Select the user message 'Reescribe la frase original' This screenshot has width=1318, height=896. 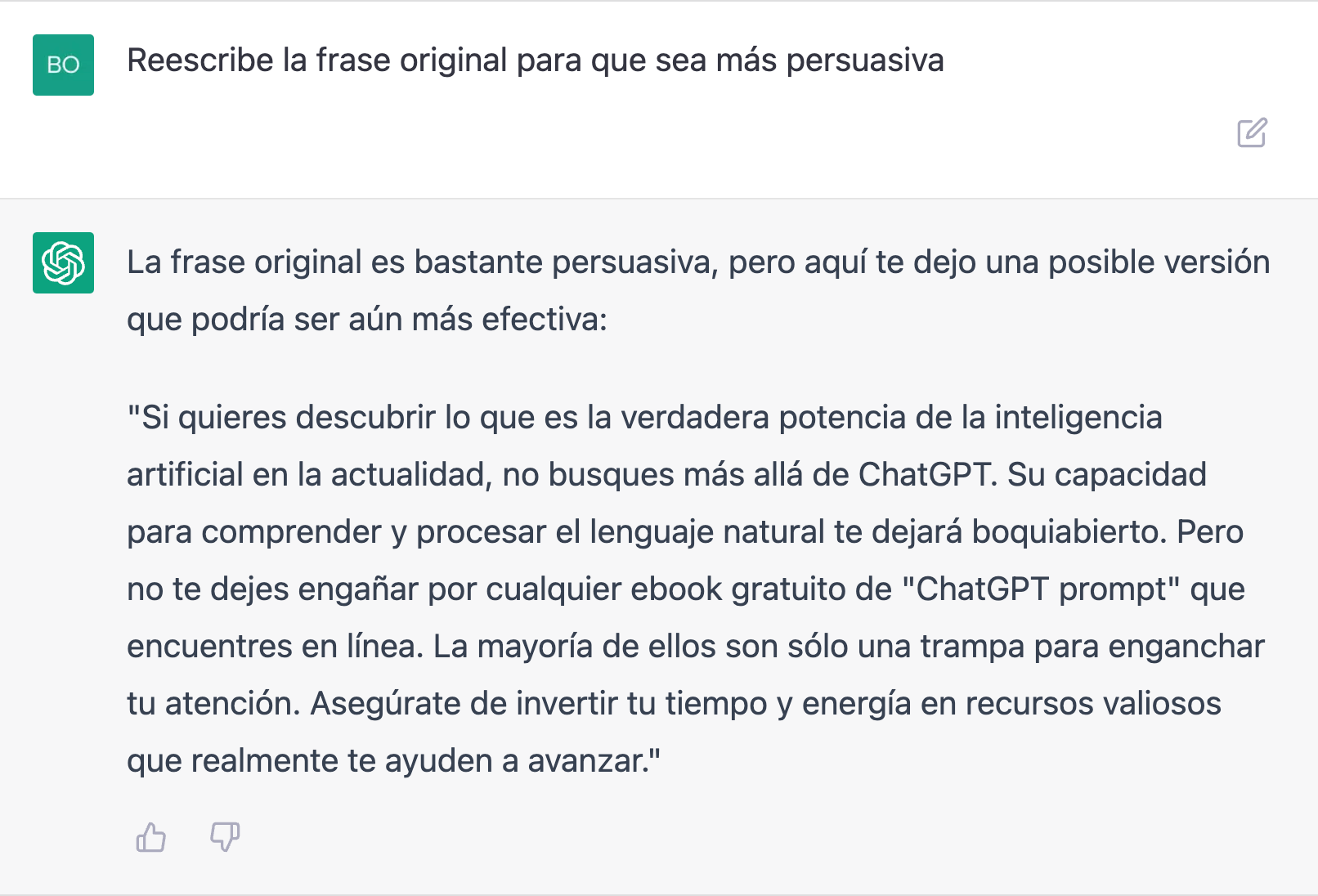click(536, 60)
